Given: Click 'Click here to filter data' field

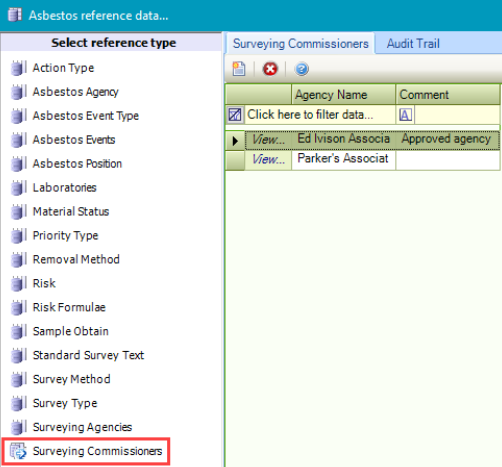Looking at the screenshot, I should (x=320, y=115).
